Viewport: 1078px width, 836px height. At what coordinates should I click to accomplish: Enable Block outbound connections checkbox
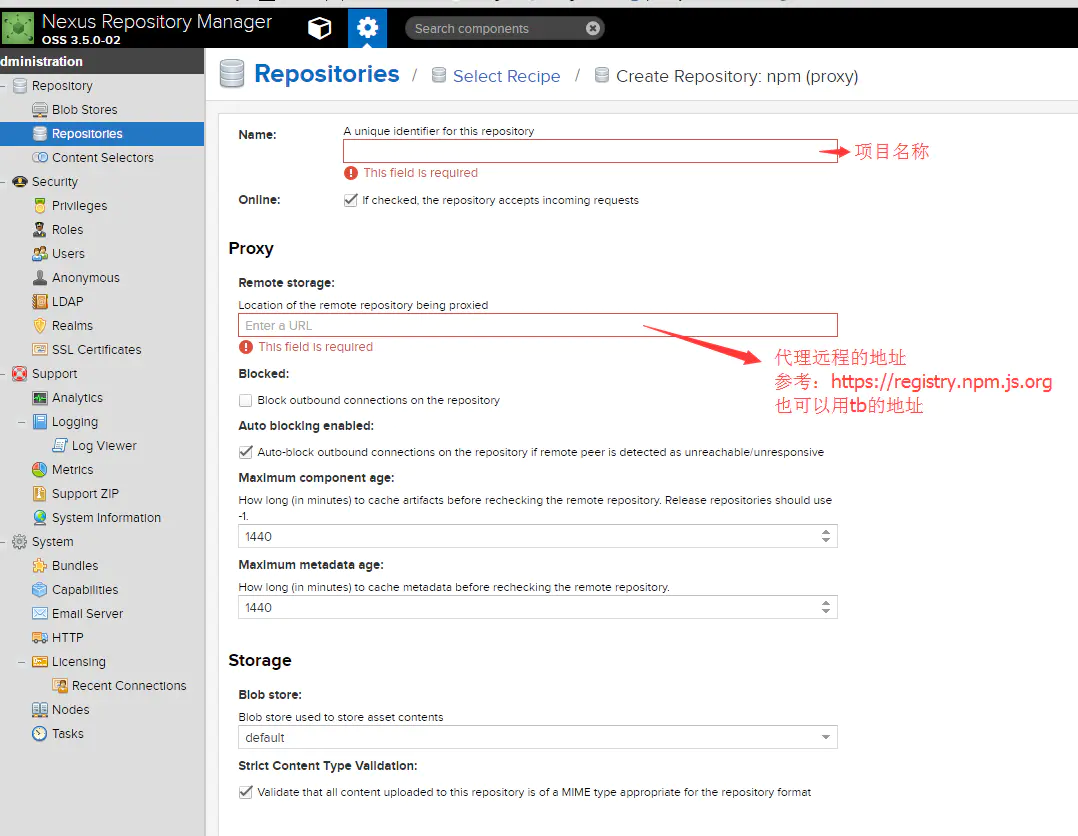point(245,400)
